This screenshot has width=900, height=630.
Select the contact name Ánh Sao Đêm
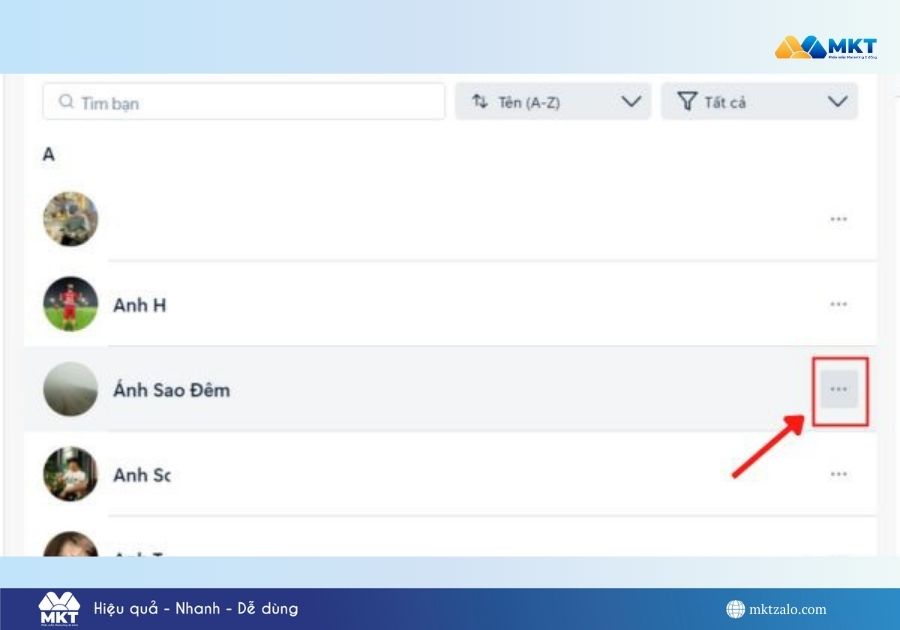coord(171,390)
